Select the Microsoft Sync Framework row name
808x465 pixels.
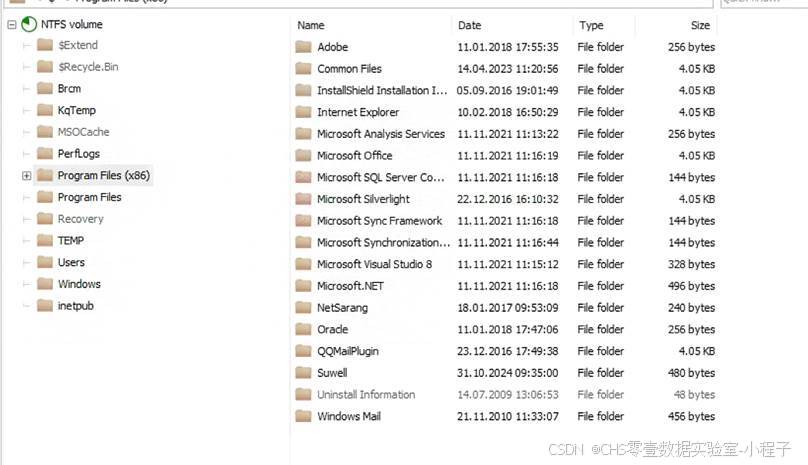(x=379, y=221)
